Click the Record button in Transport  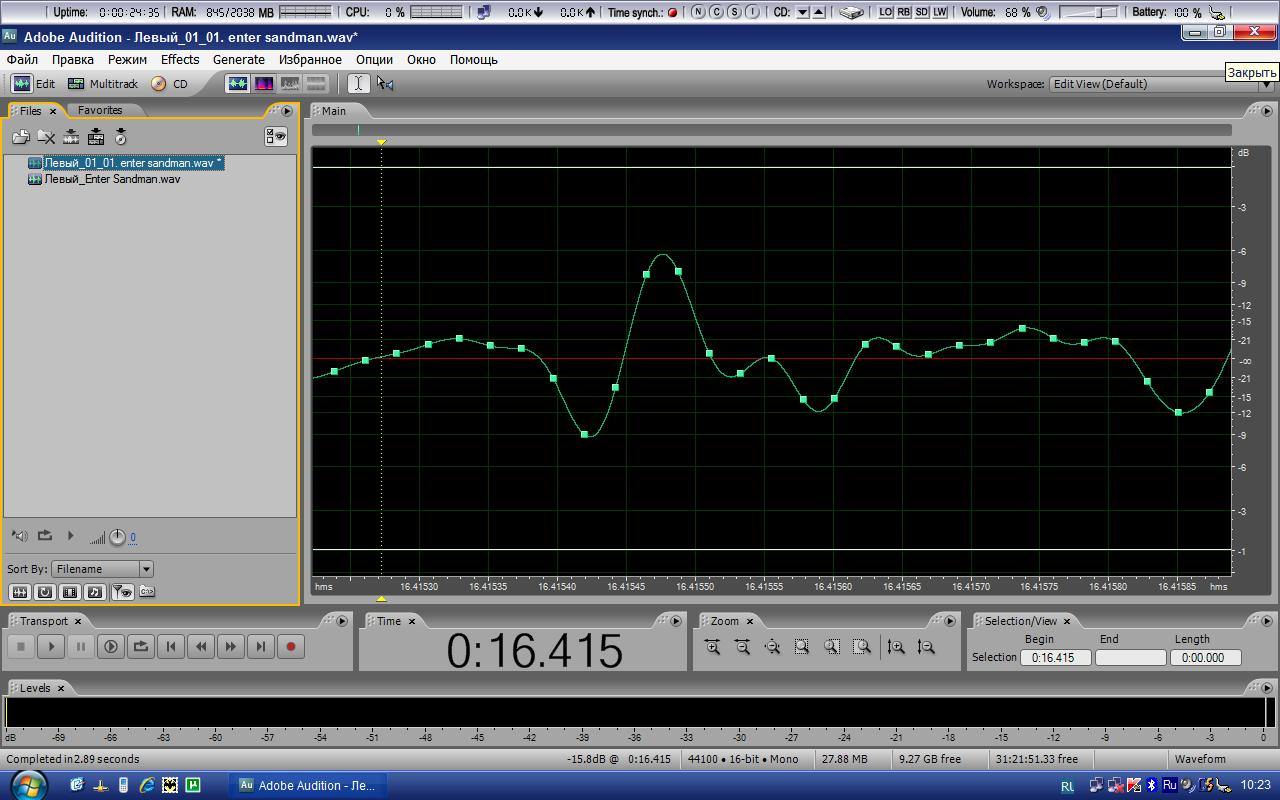point(291,647)
